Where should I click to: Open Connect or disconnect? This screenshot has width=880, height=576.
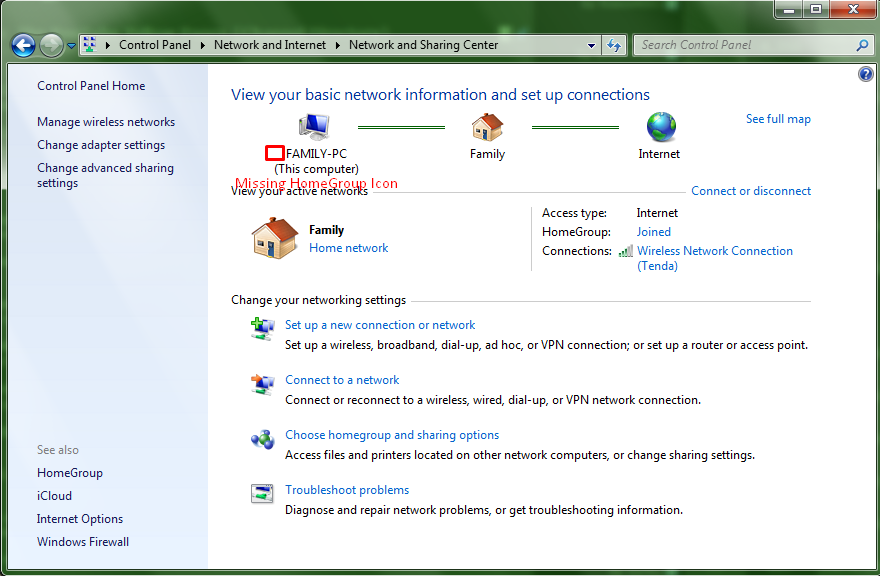(751, 190)
